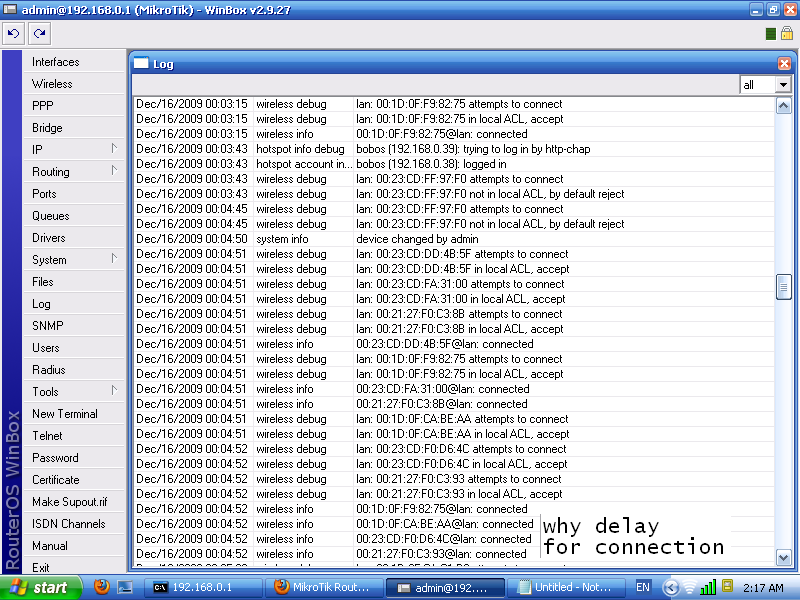Viewport: 800px width, 600px height.
Task: Open the log topic filter dropdown 'all'
Action: pyautogui.click(x=783, y=84)
